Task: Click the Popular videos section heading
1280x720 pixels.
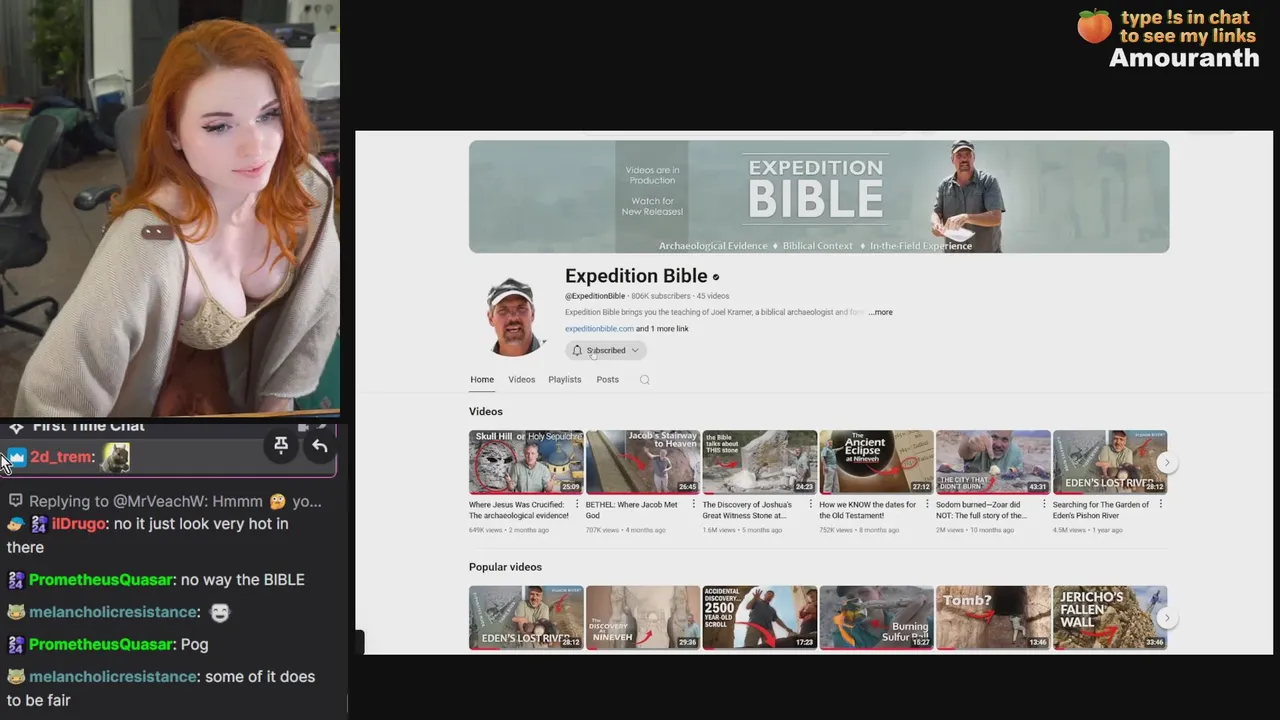Action: (505, 567)
